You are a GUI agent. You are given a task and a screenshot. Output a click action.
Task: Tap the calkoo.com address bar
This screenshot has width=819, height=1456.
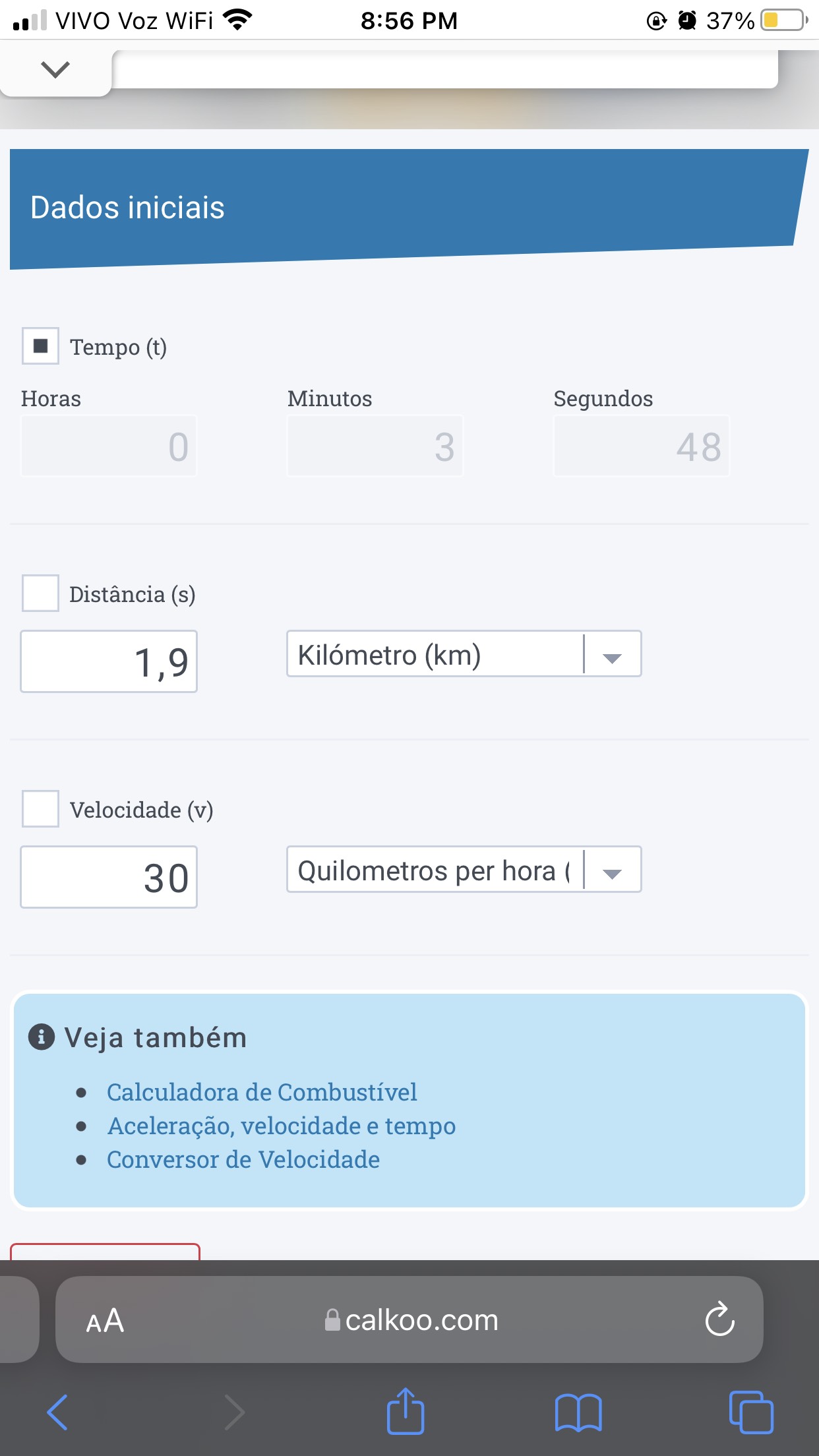pos(421,1320)
